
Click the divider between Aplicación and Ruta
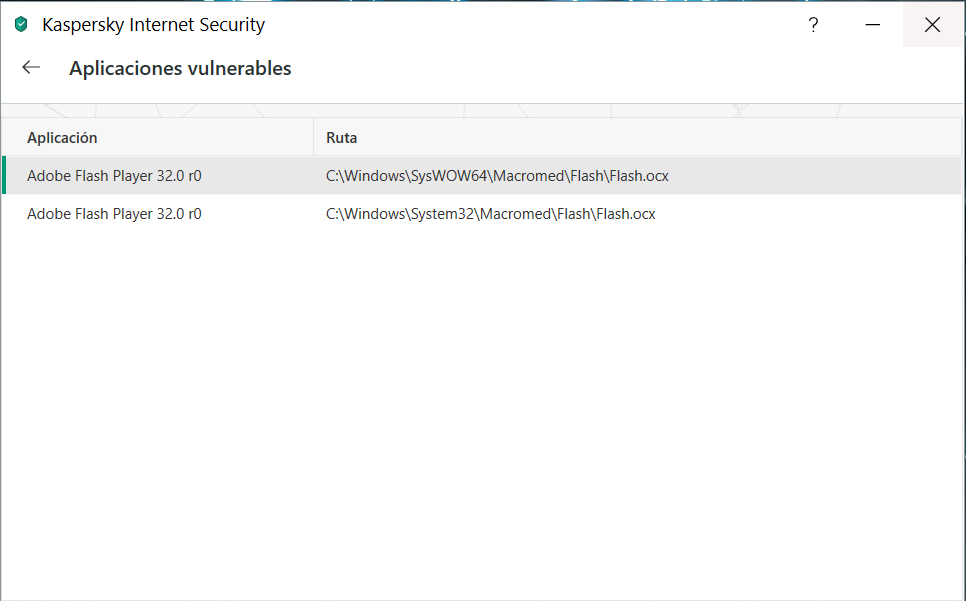pos(313,138)
